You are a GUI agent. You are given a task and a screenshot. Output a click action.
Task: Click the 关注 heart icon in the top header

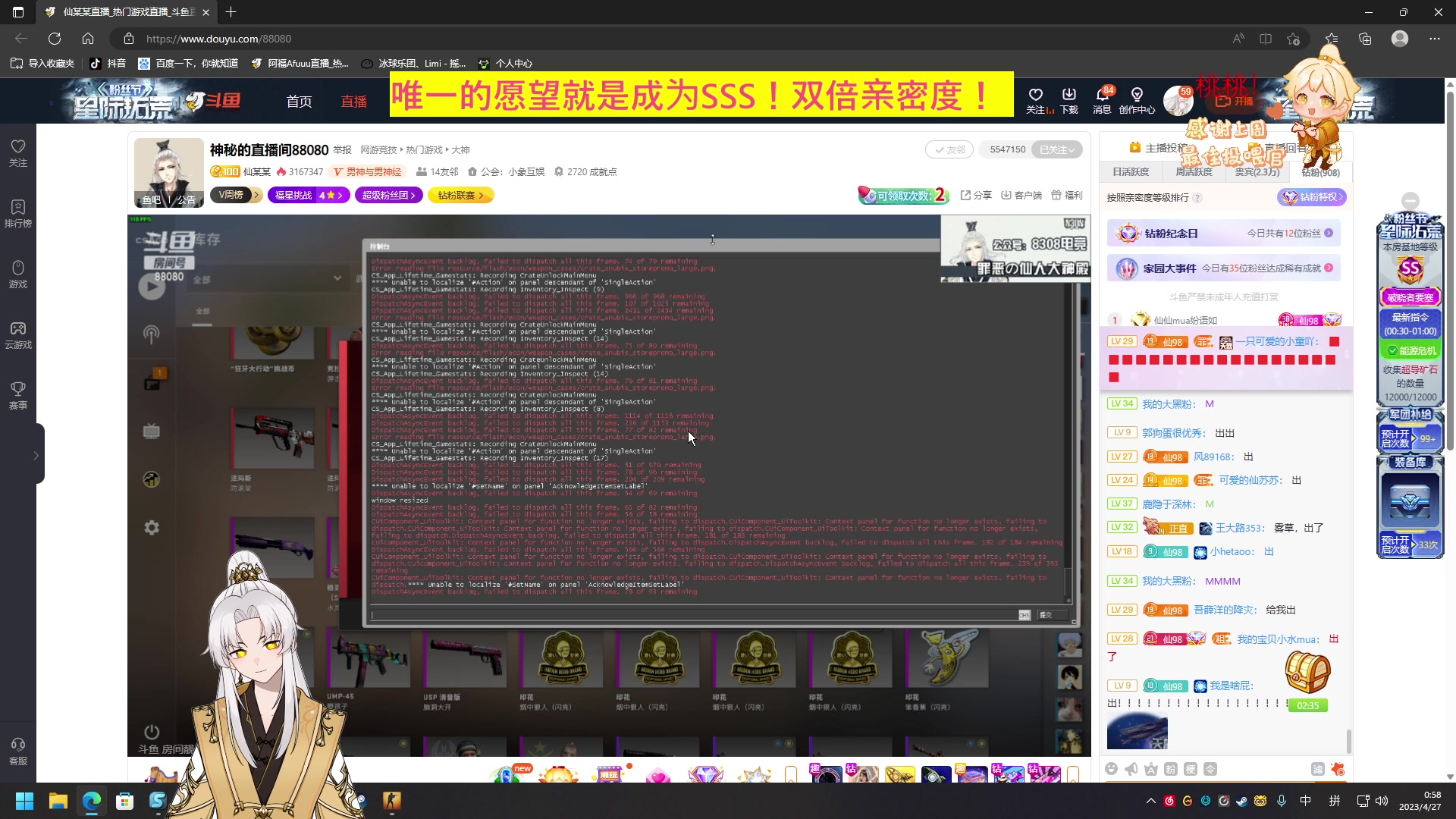point(1036,100)
